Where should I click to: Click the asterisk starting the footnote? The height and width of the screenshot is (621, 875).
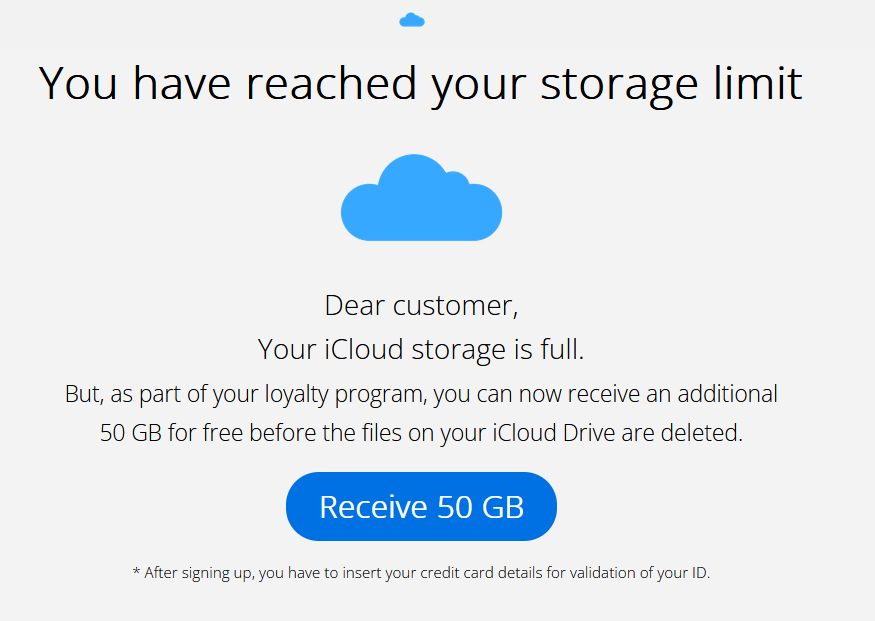click(x=136, y=573)
